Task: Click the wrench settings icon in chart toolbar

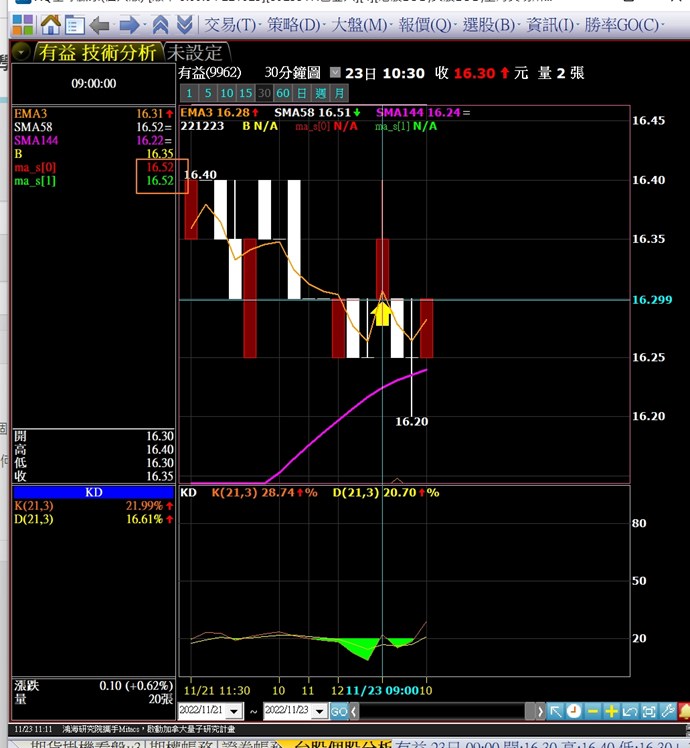Action: (x=668, y=711)
